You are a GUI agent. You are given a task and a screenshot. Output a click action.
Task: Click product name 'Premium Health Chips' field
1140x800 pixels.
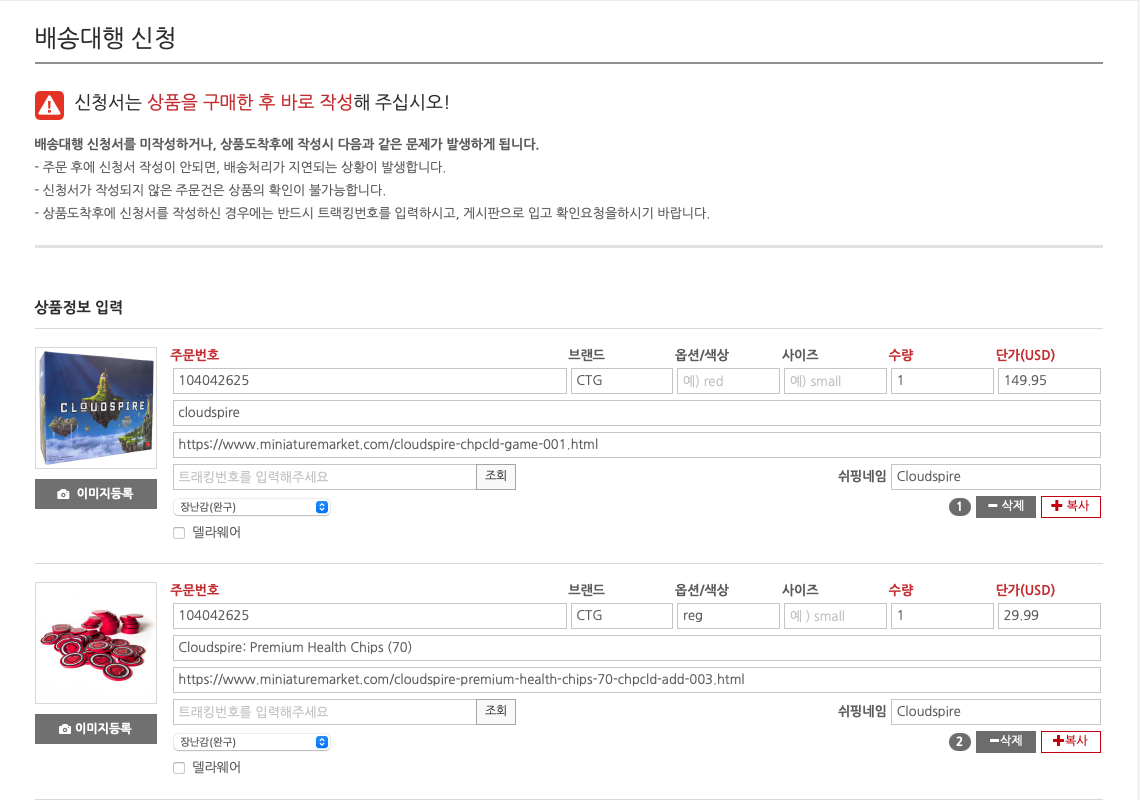coord(636,648)
